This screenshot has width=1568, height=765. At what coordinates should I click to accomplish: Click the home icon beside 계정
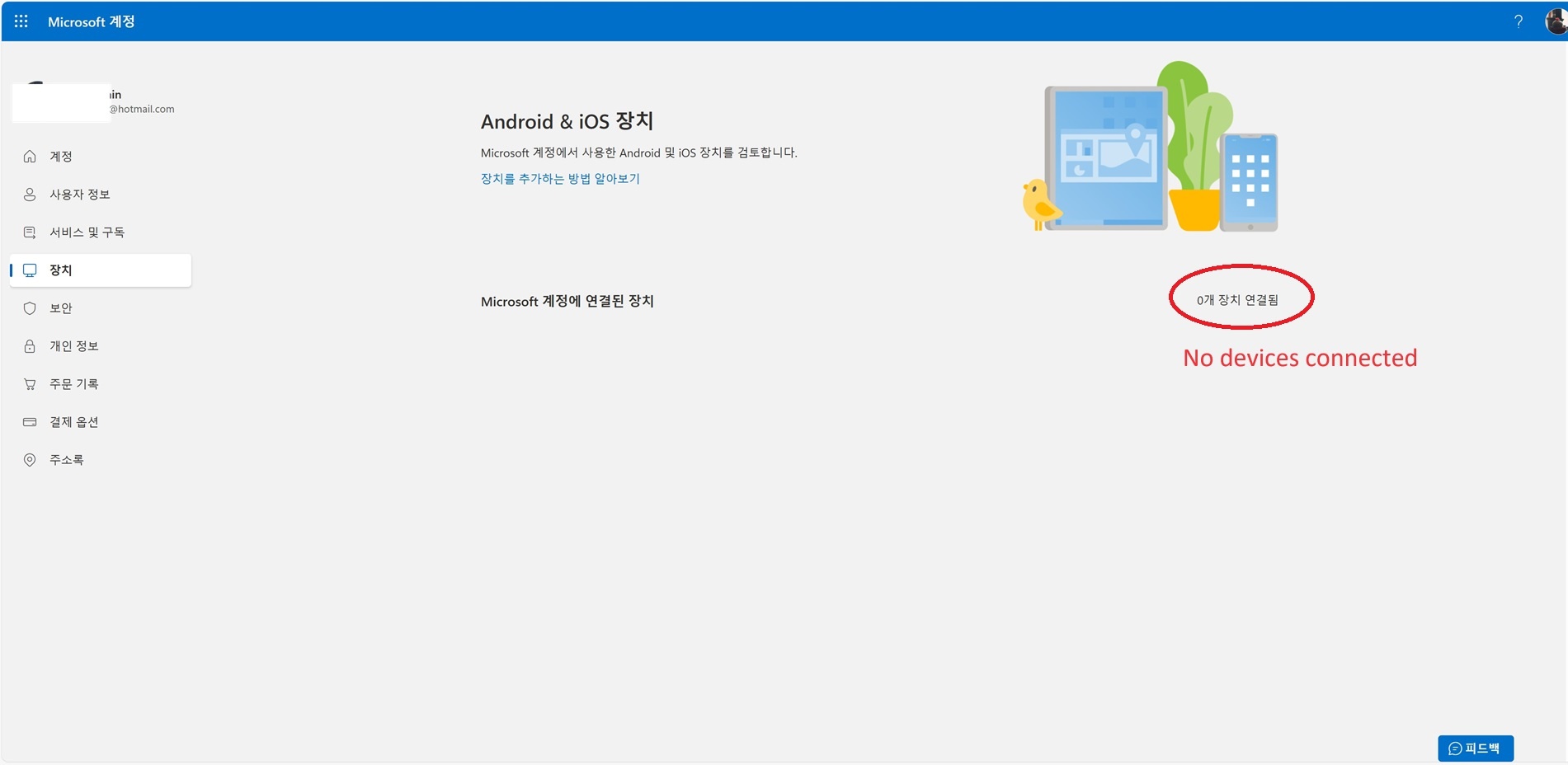[x=30, y=157]
